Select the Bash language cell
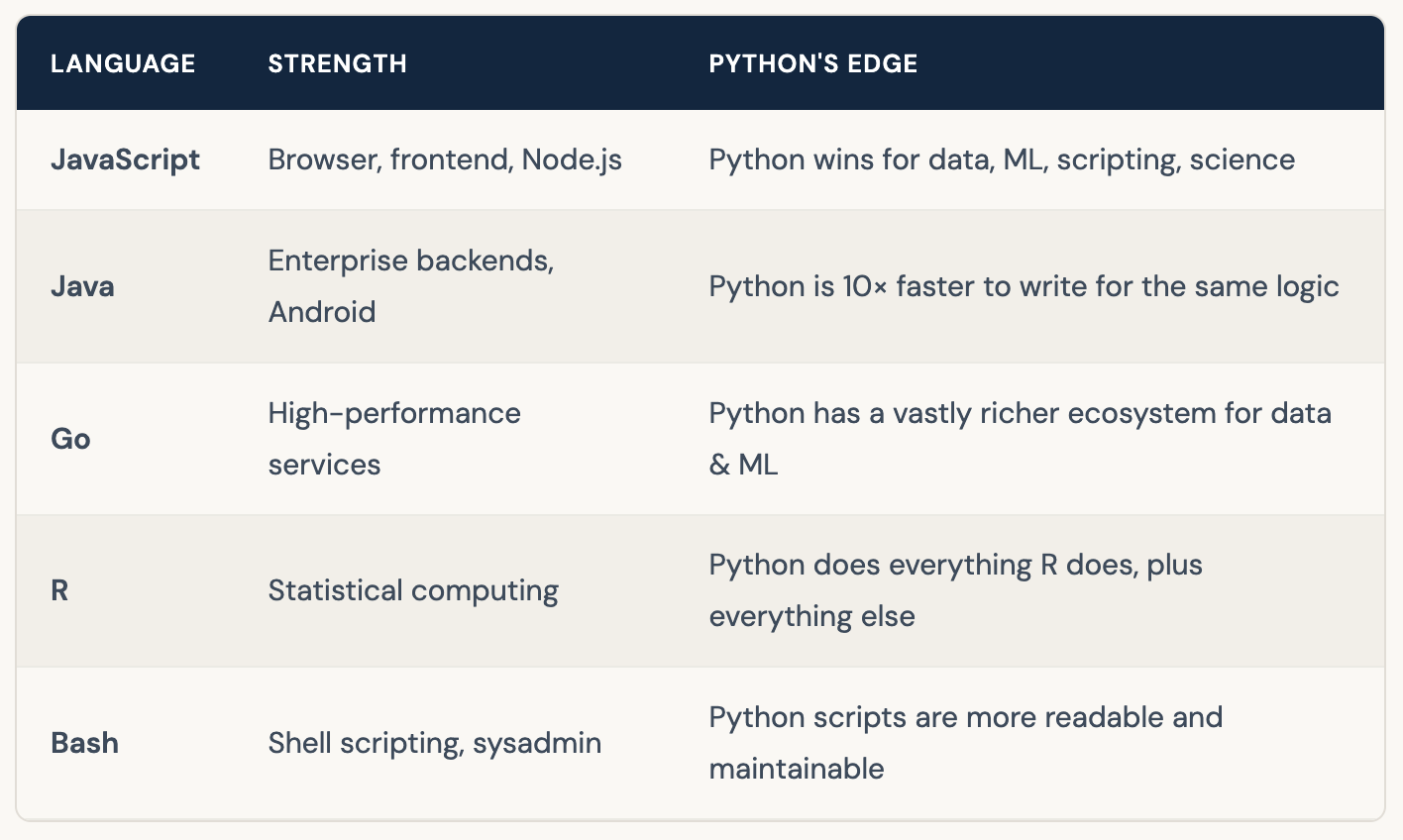This screenshot has width=1403, height=840. coord(84,743)
